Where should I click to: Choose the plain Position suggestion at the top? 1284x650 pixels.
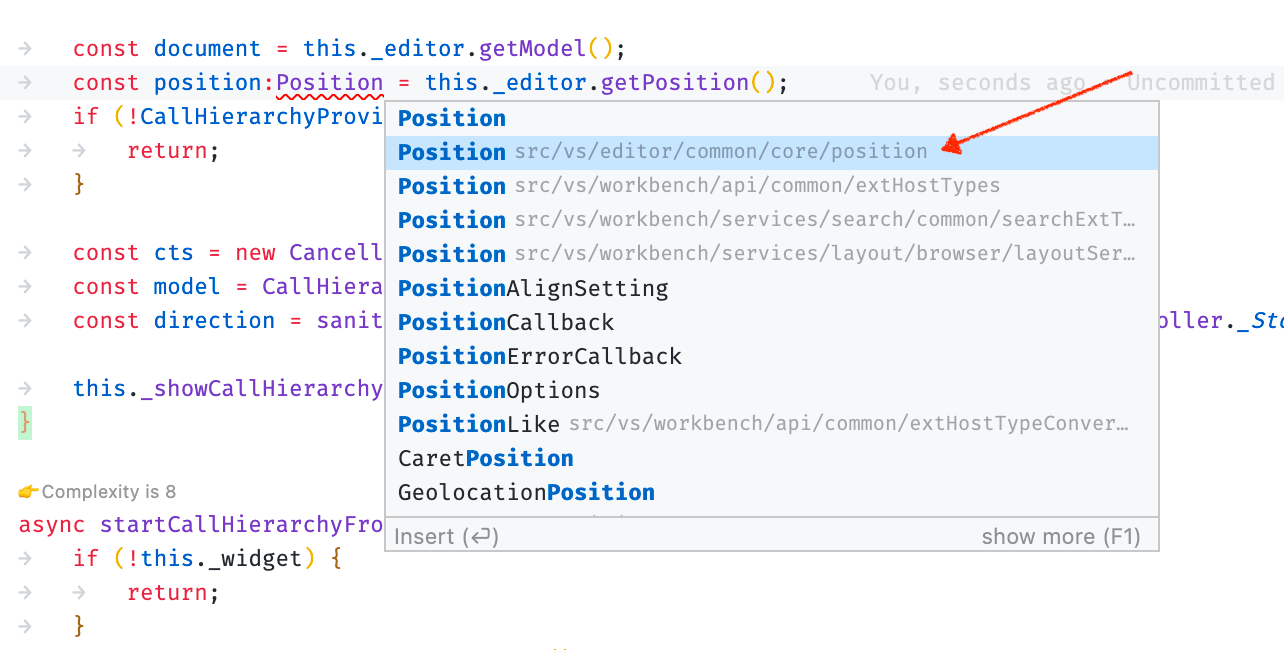tap(451, 117)
